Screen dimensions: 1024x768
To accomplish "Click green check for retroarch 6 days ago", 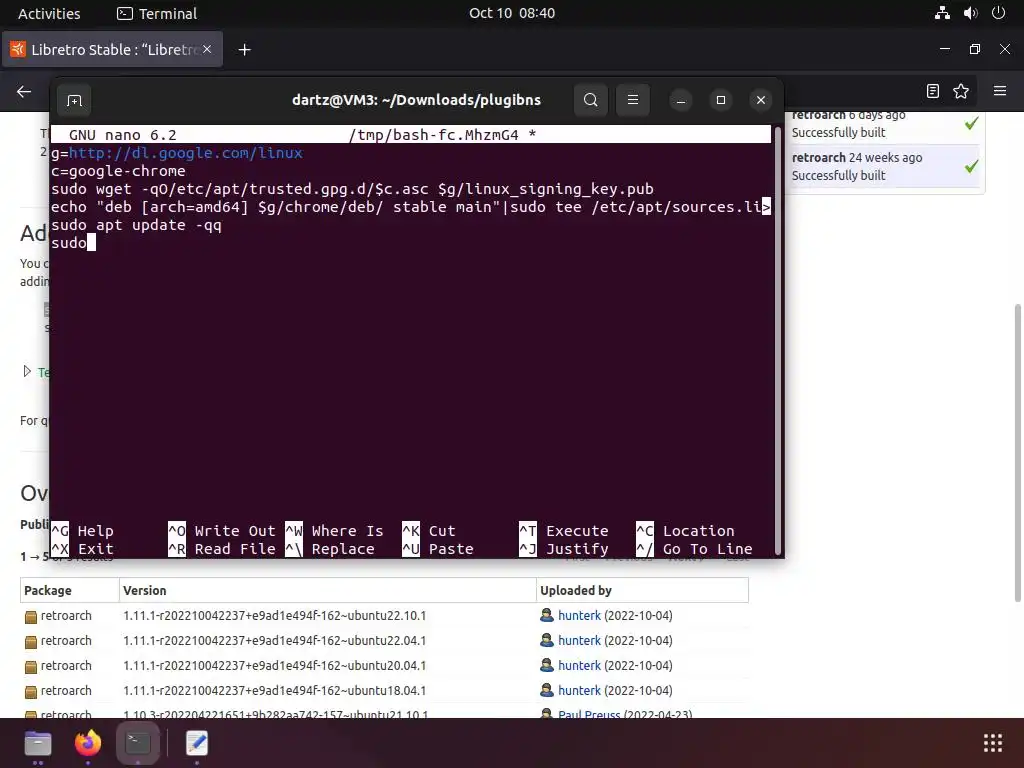I will 971,123.
